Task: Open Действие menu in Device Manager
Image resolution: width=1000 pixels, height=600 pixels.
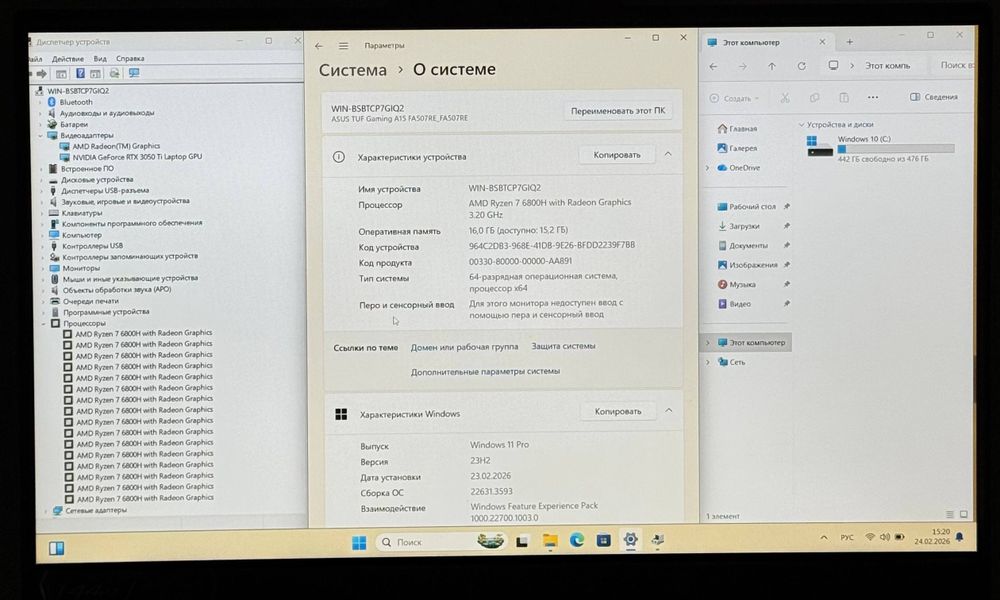Action: (68, 59)
